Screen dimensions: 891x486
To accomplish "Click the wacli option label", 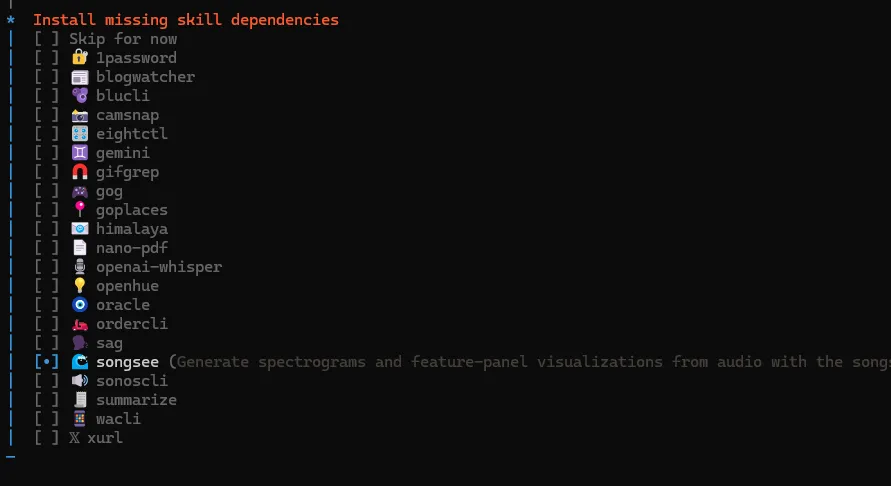I will (118, 419).
